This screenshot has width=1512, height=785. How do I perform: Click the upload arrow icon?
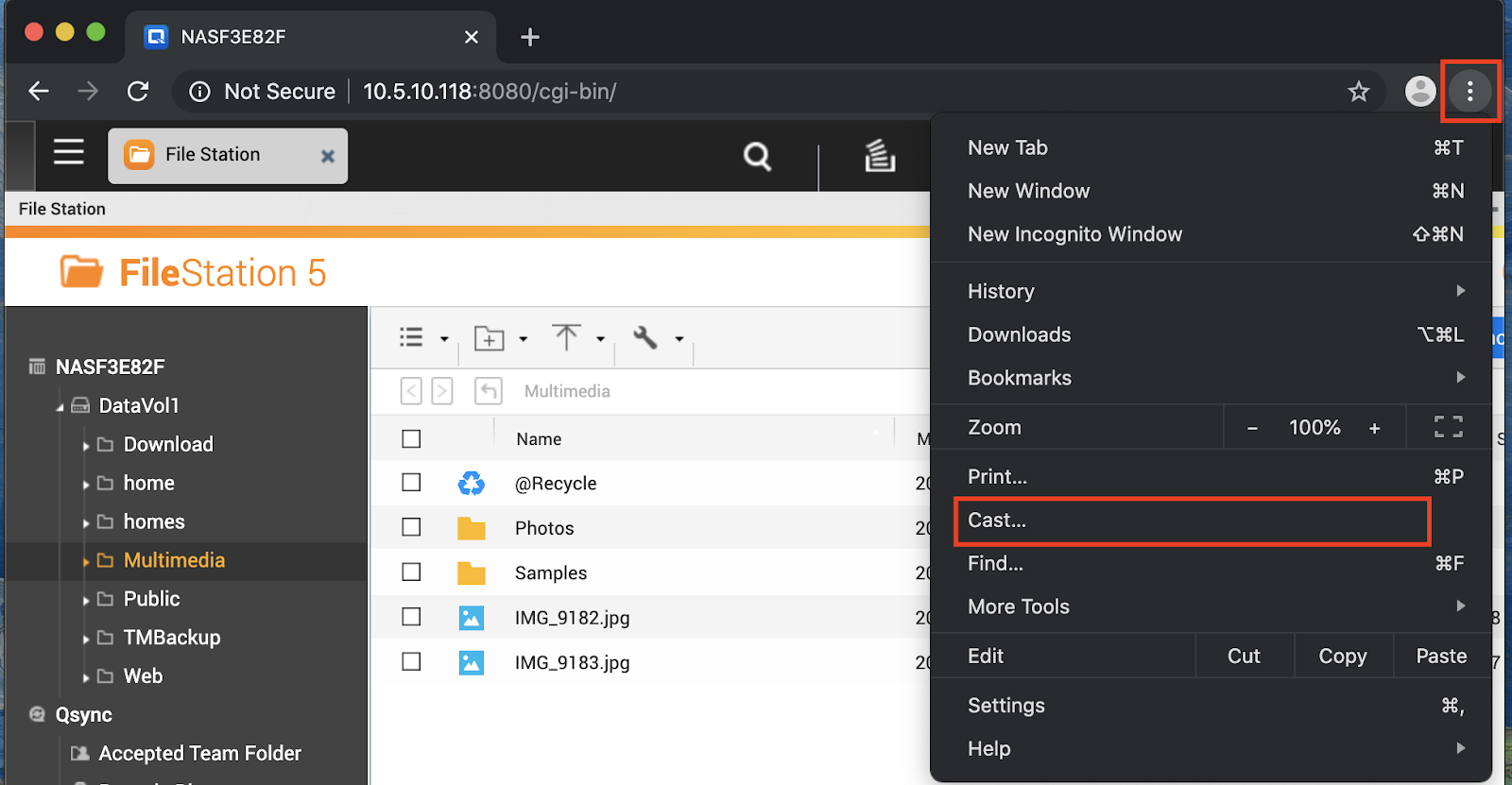click(567, 337)
